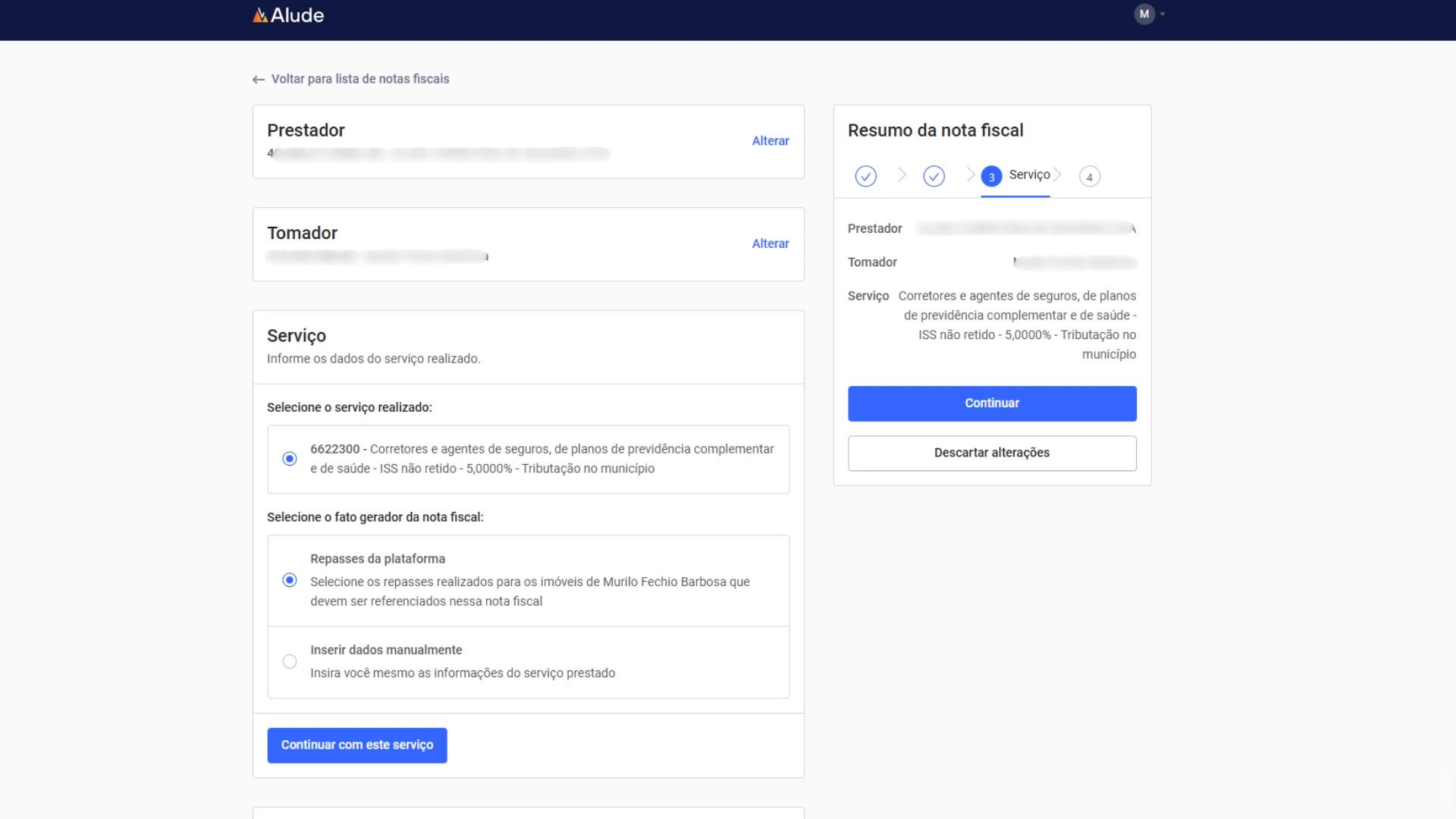This screenshot has height=819, width=1456.
Task: Go to step 4 circle in stepper
Action: coord(1090,177)
